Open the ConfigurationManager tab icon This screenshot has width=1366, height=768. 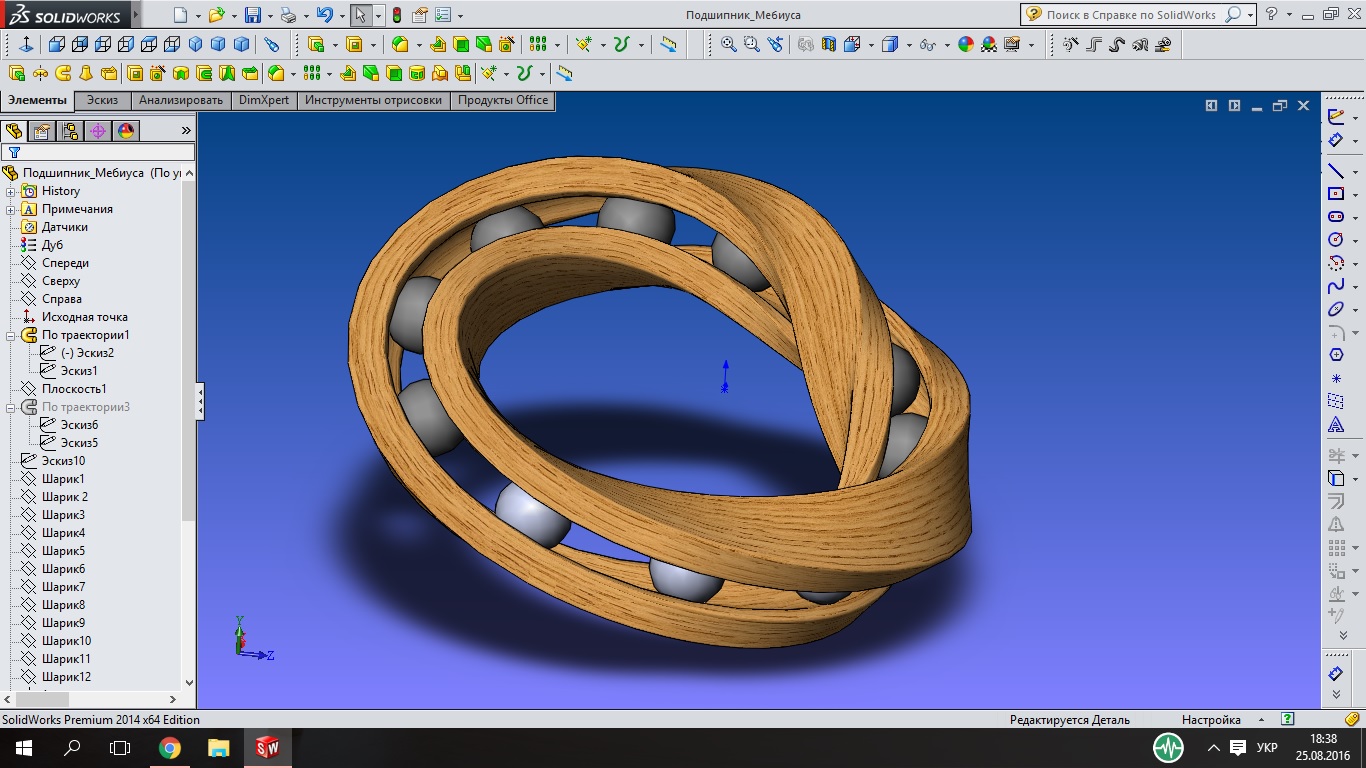click(x=69, y=131)
